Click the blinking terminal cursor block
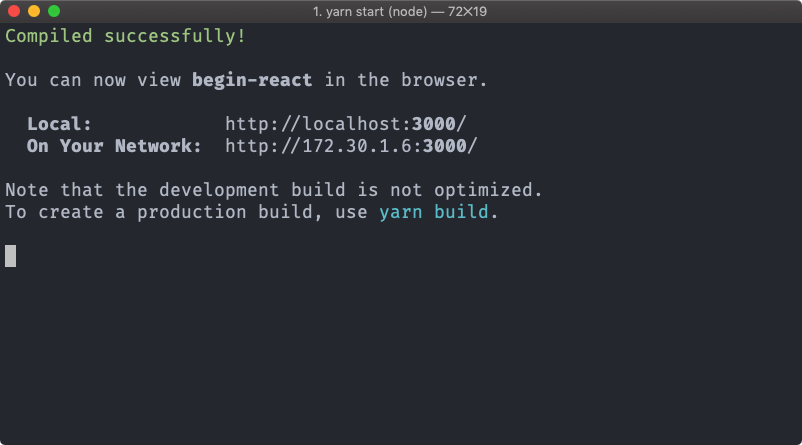This screenshot has height=445, width=802. (x=11, y=256)
